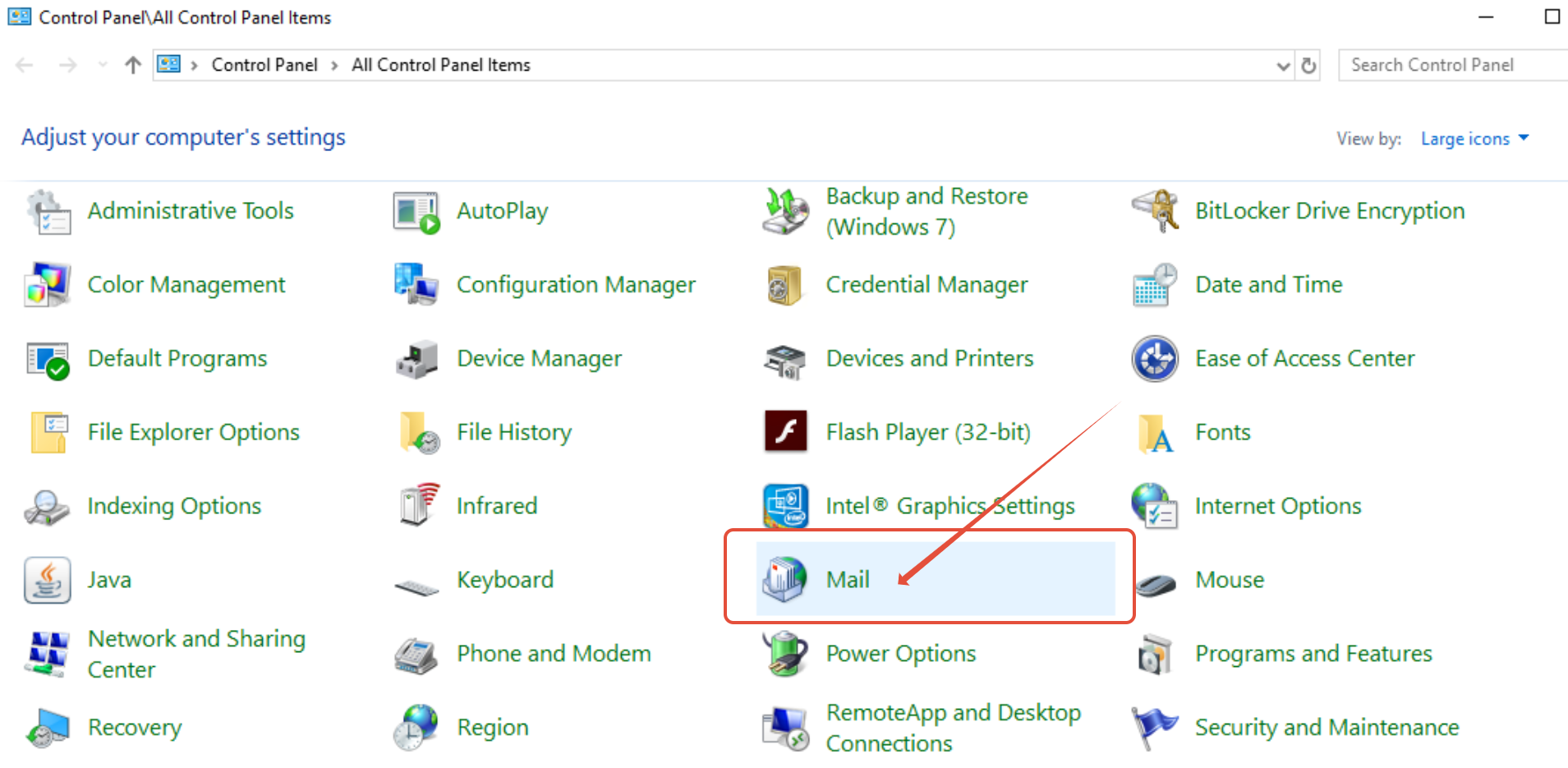Open the Power Options link
1568x768 pixels.
901,654
